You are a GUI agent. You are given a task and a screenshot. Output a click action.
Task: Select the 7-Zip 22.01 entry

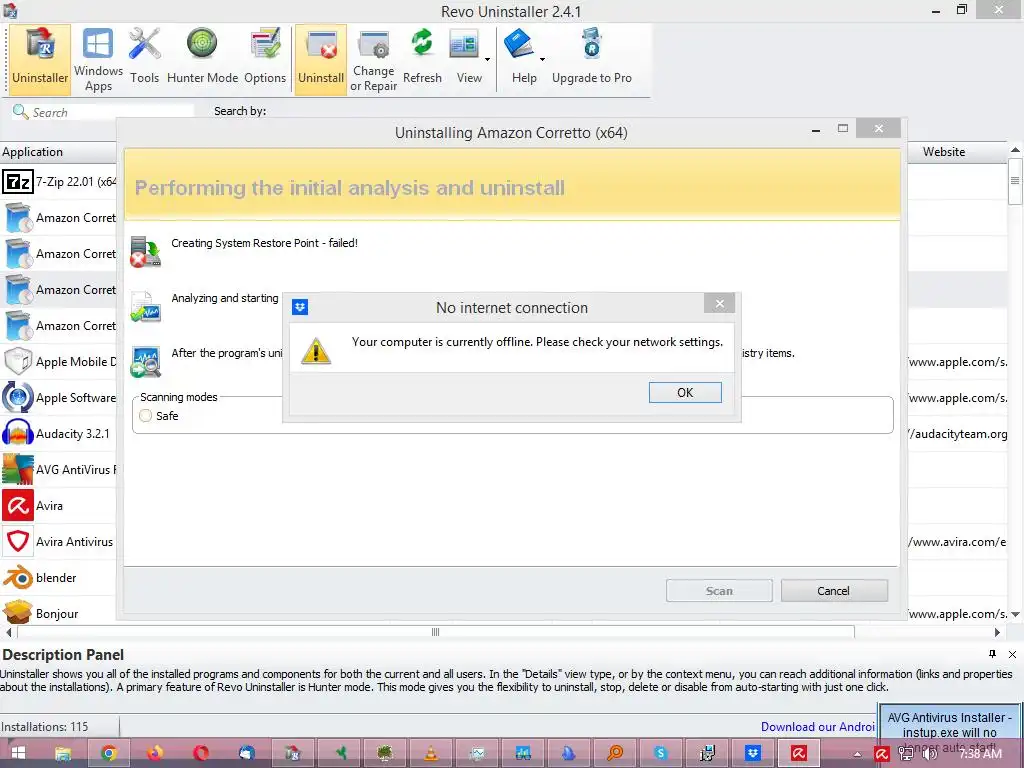[x=58, y=182]
